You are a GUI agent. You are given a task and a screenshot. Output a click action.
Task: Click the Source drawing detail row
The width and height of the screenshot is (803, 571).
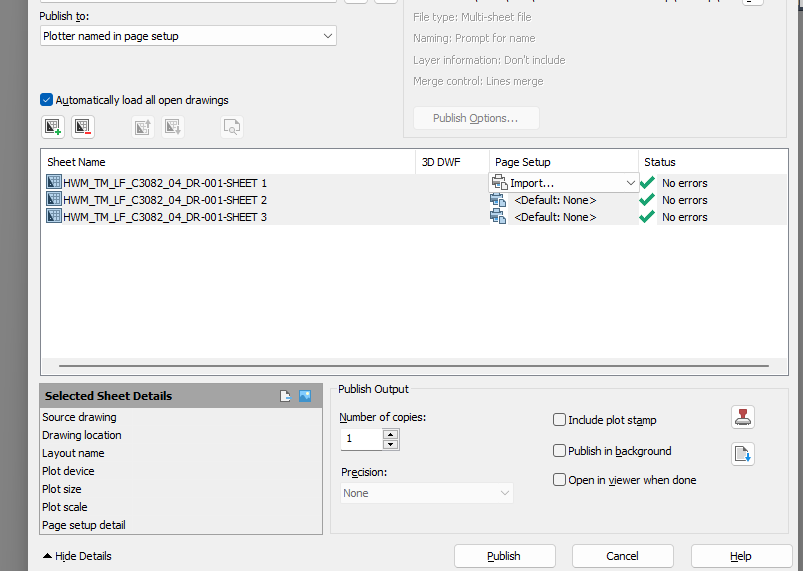[181, 417]
